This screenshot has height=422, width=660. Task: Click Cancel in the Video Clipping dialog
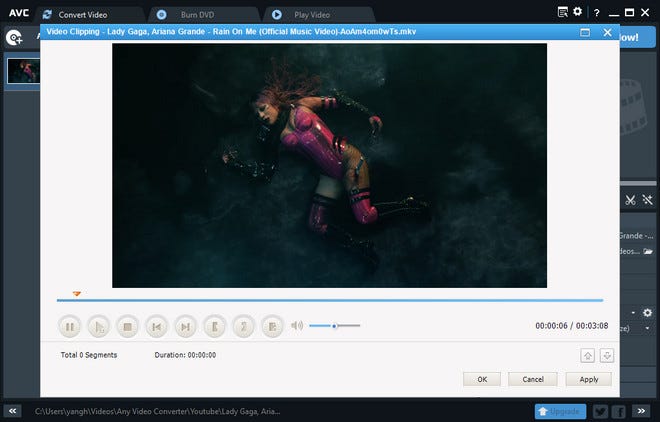click(x=533, y=380)
